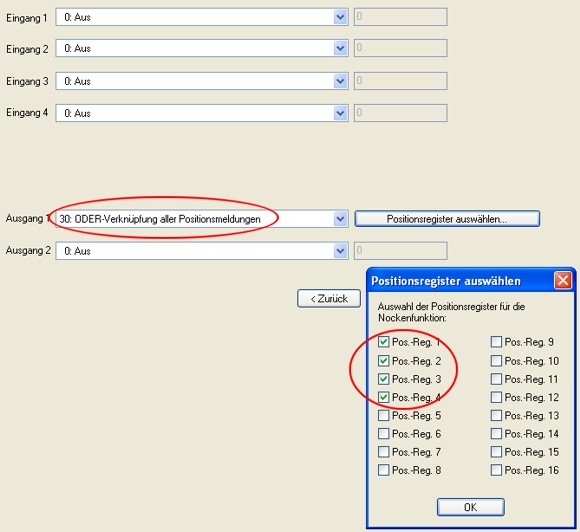Click Positionsregister auswählen... button
The image size is (580, 532).
click(447, 219)
